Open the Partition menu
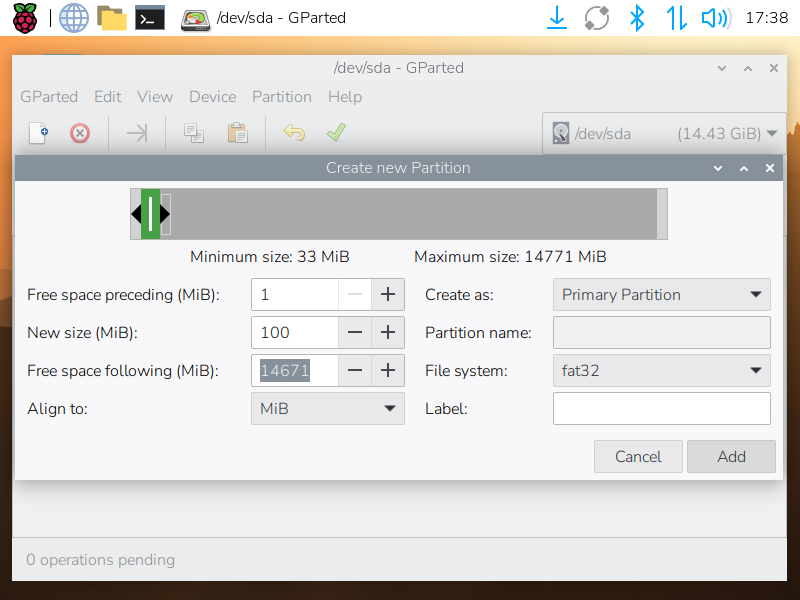The width and height of the screenshot is (800, 600). (281, 97)
